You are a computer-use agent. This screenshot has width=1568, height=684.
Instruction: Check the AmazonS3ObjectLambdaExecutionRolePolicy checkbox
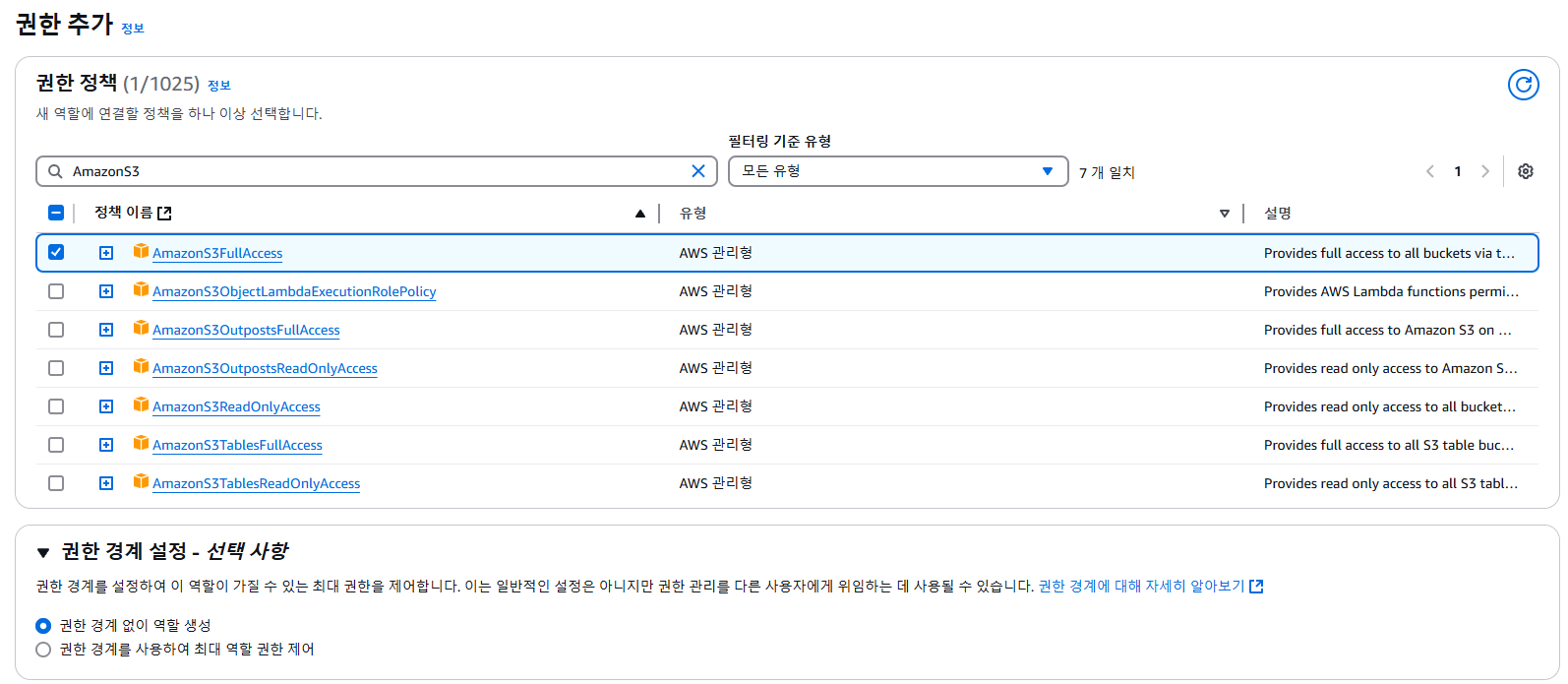[56, 291]
